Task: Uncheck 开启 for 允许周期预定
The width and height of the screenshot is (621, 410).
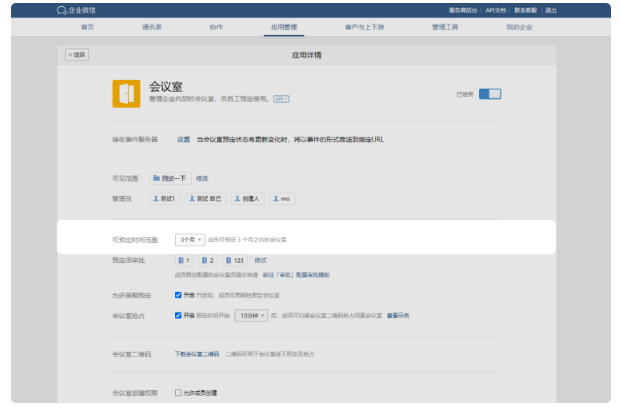Action: [178, 295]
